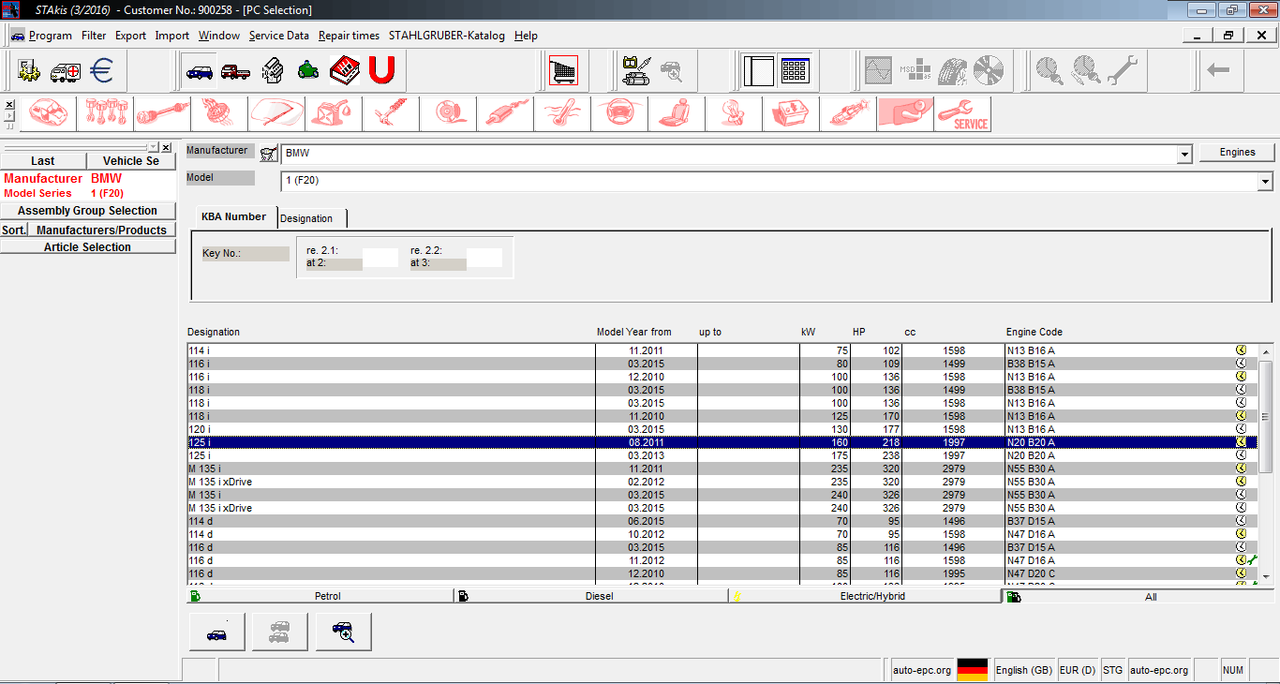Image resolution: width=1280 pixels, height=684 pixels.
Task: Open the spark plug ignition assembly group
Action: point(848,114)
